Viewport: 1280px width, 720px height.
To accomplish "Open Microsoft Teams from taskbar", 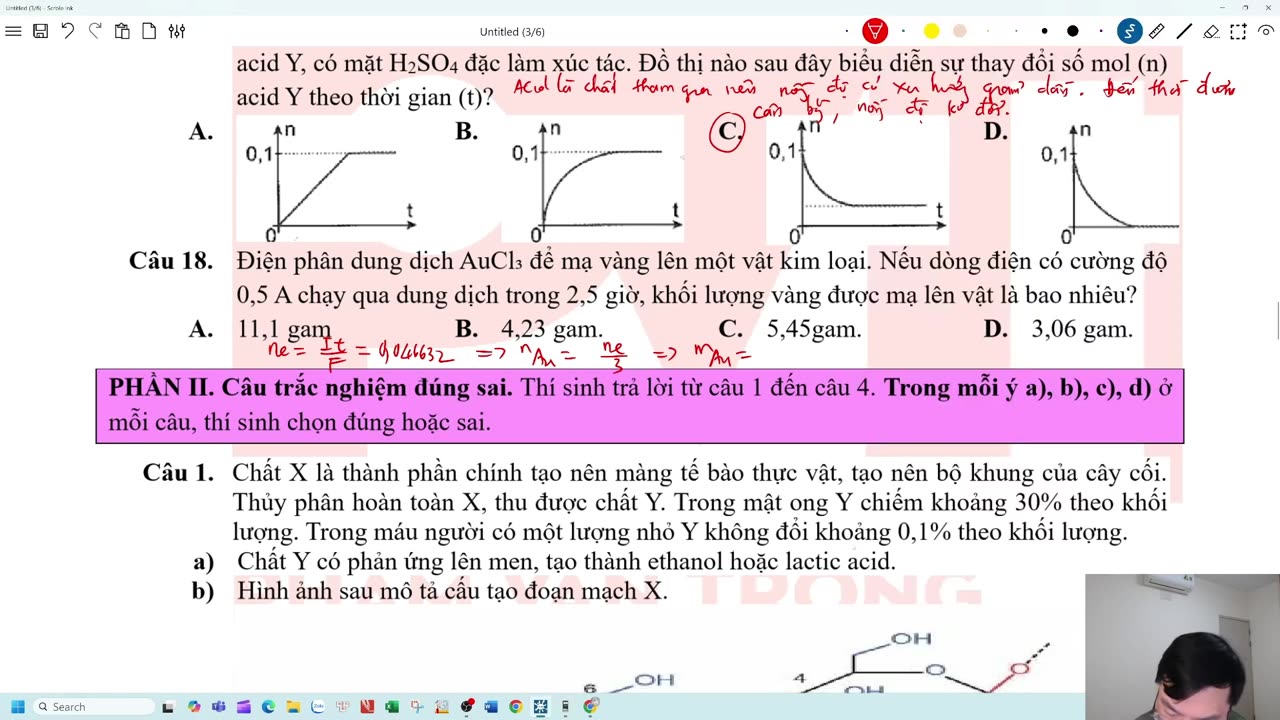I will pyautogui.click(x=218, y=707).
